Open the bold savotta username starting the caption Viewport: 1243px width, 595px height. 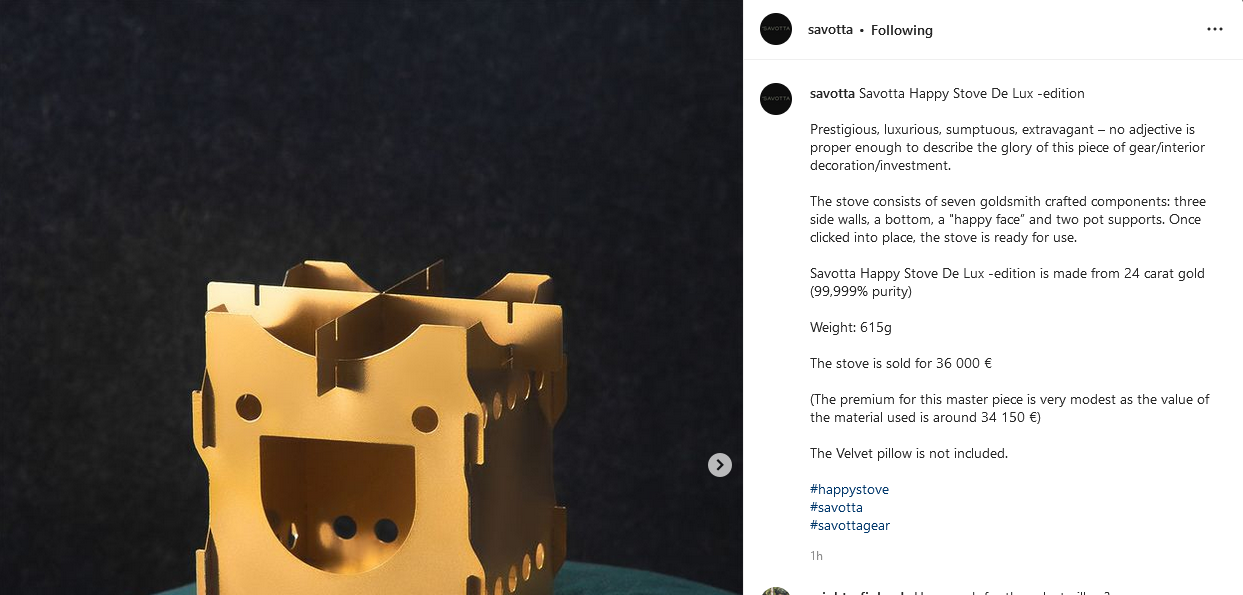[x=832, y=93]
